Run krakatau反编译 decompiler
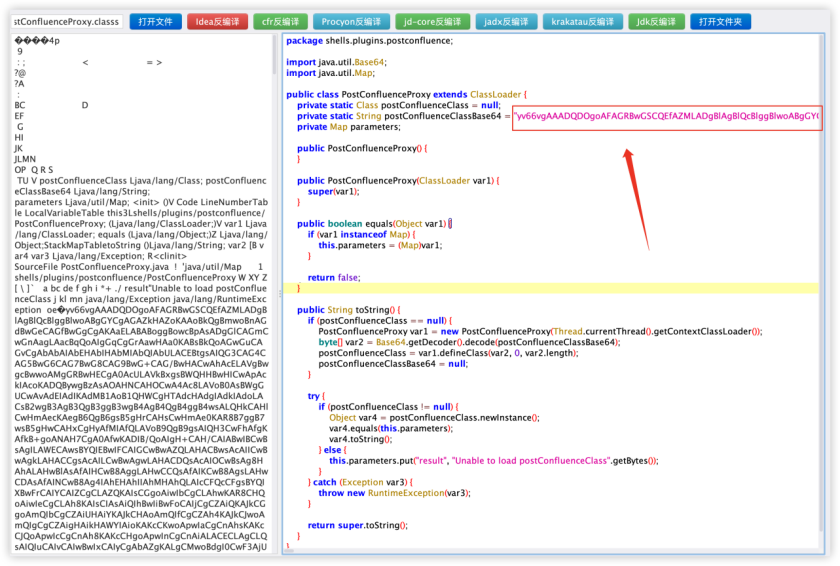 point(582,21)
